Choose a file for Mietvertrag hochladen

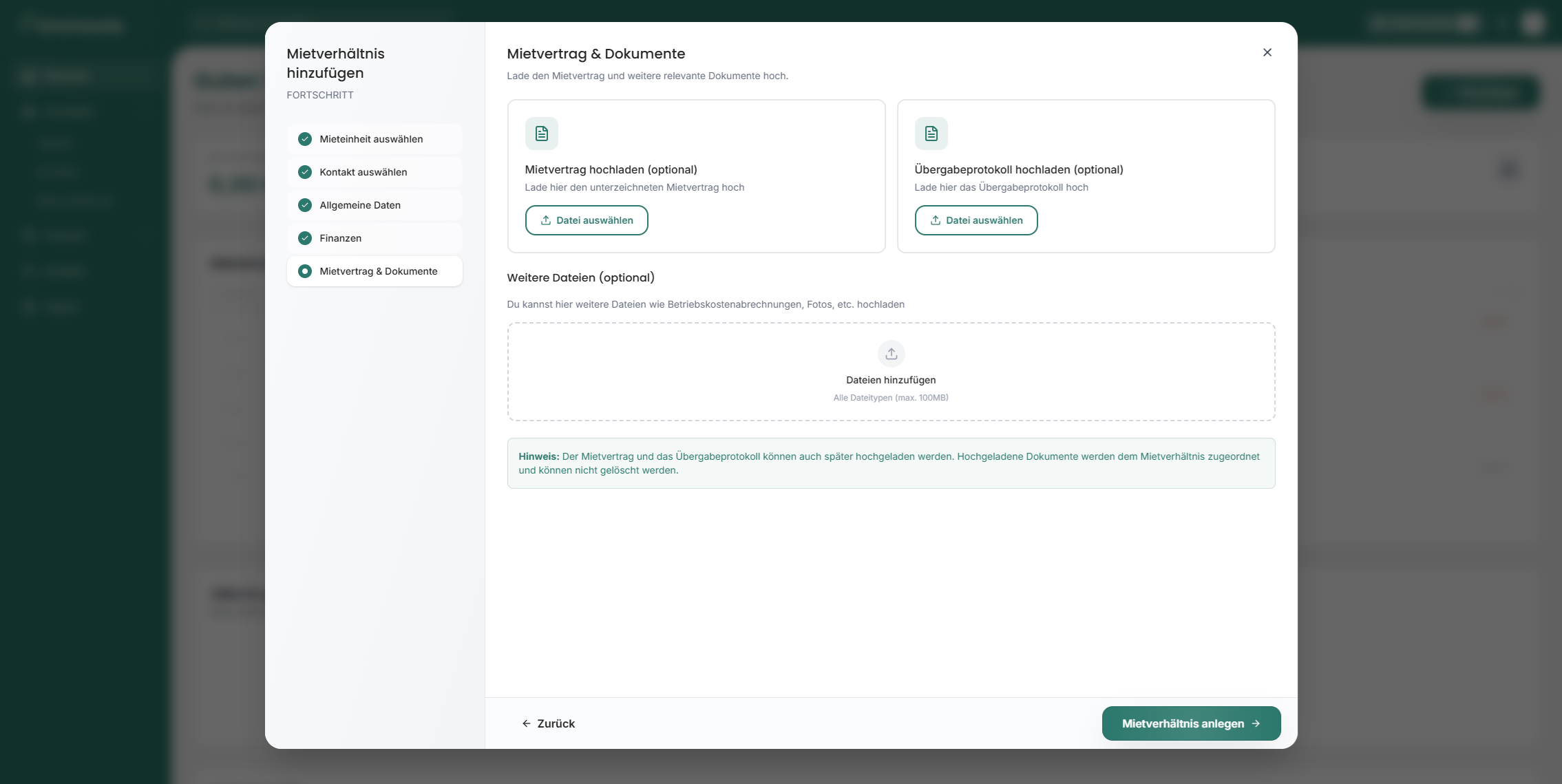[587, 220]
